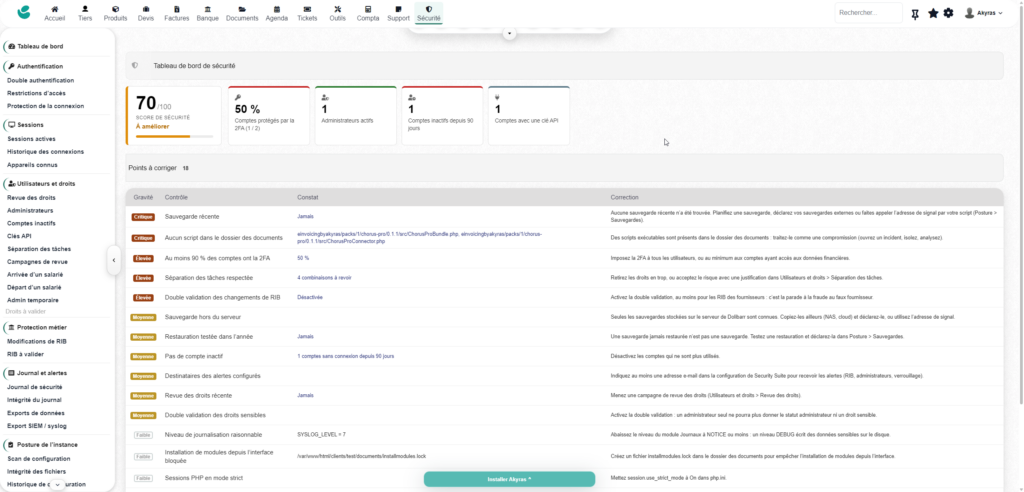
Task: Click the Administrateurs actifs card
Action: point(355,116)
